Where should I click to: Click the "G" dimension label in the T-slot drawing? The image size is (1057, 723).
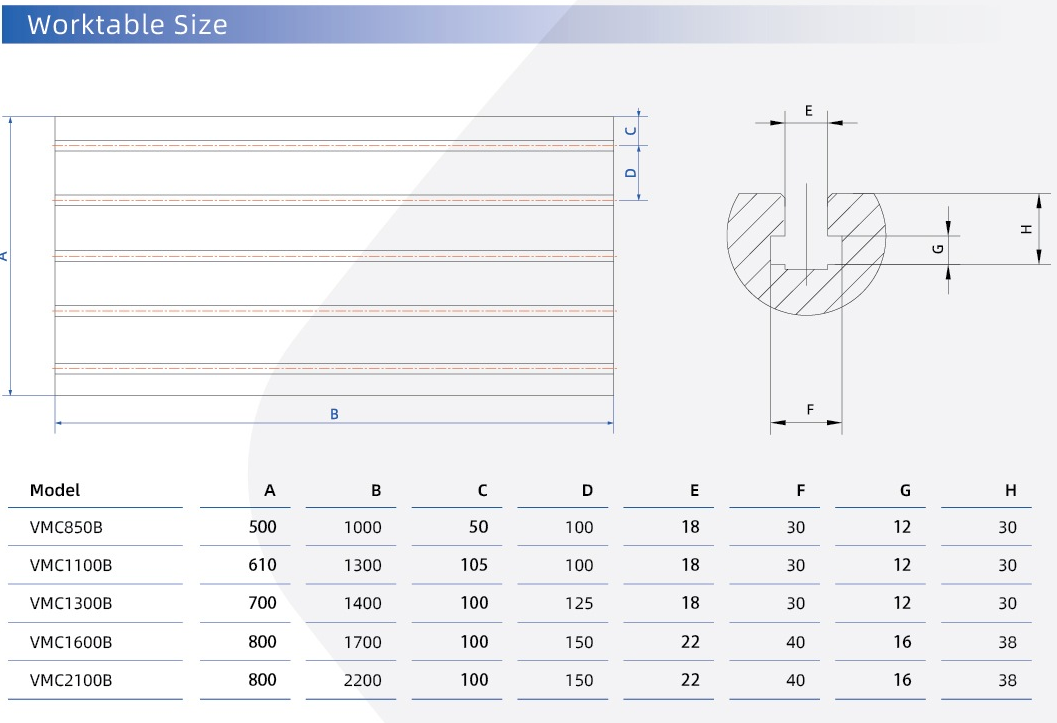pyautogui.click(x=938, y=249)
